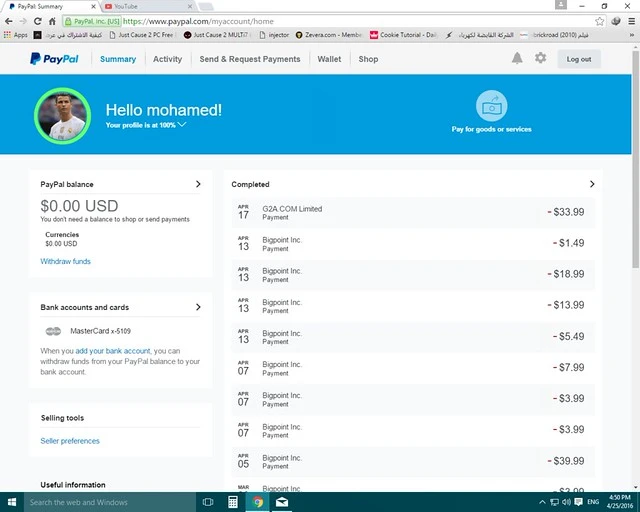Open Just Cause 2 PC Free bookmark
640x512 pixels.
pos(141,35)
